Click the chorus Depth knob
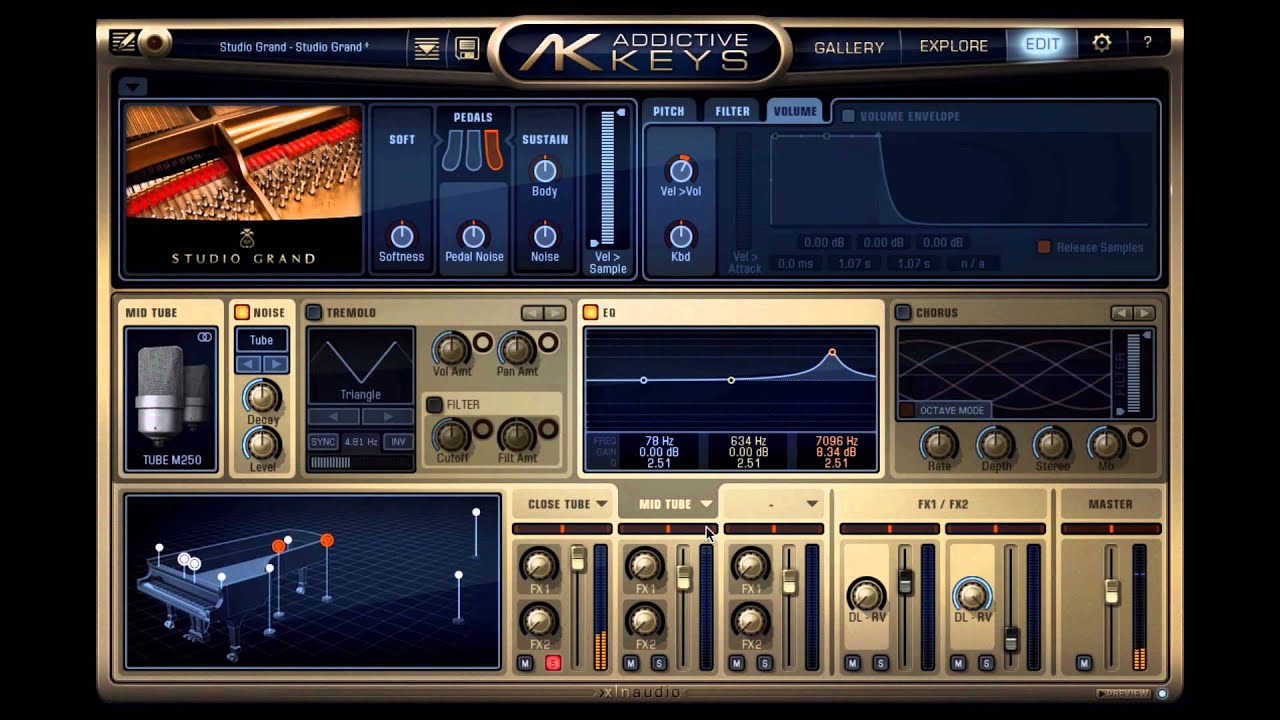This screenshot has width=1280, height=720. 995,443
